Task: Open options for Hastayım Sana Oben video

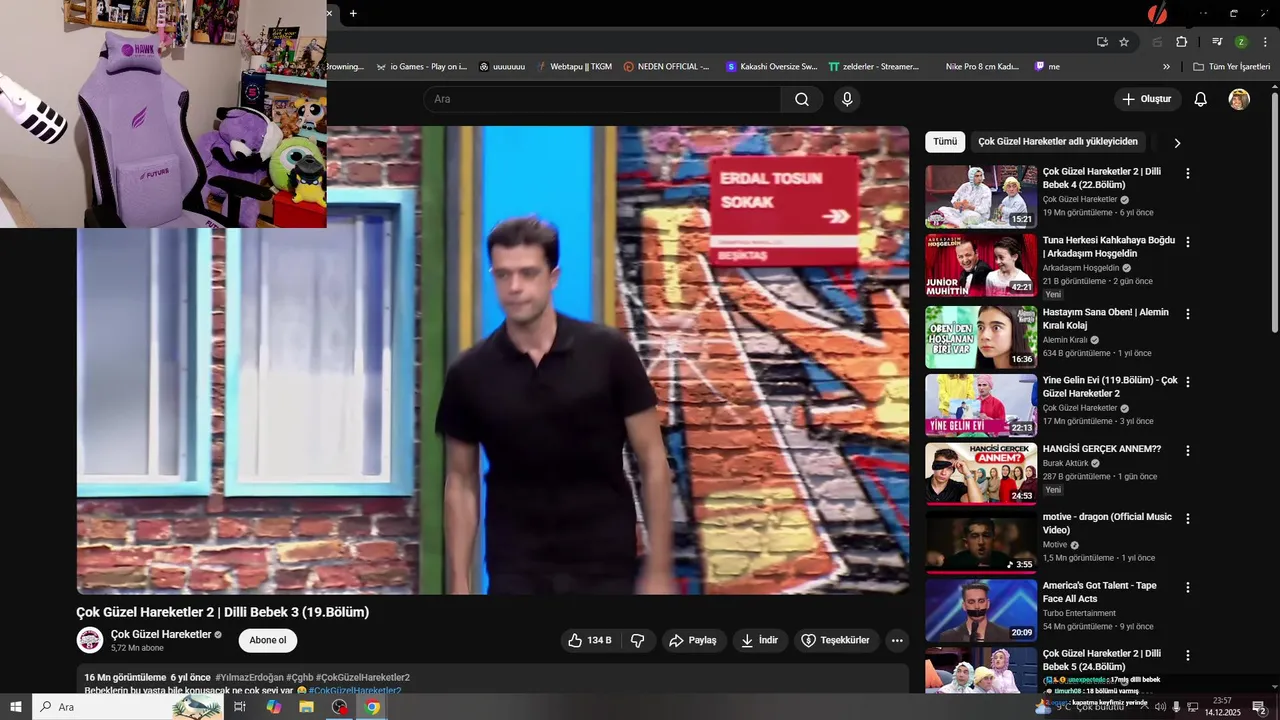Action: point(1188,313)
